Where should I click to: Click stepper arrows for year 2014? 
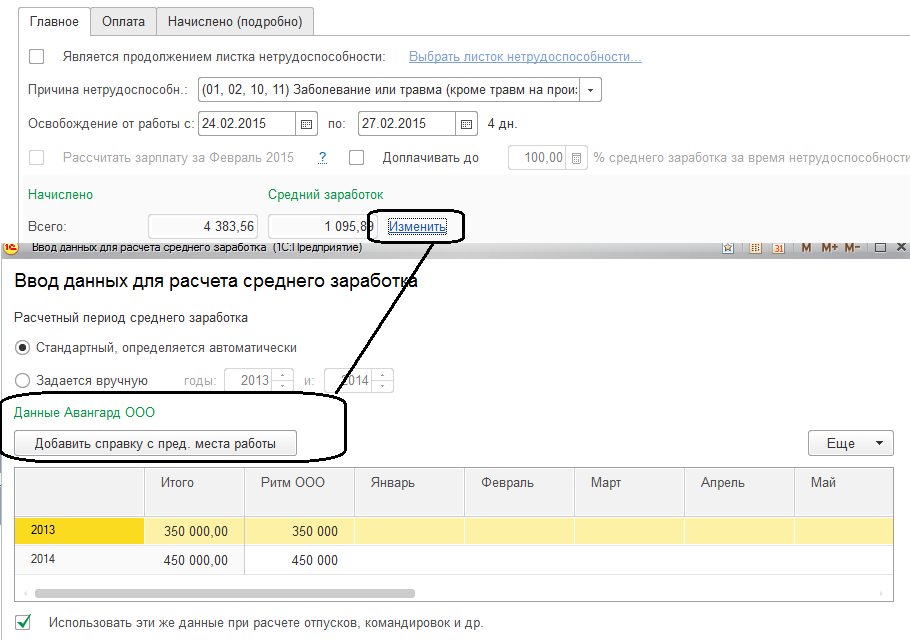382,381
